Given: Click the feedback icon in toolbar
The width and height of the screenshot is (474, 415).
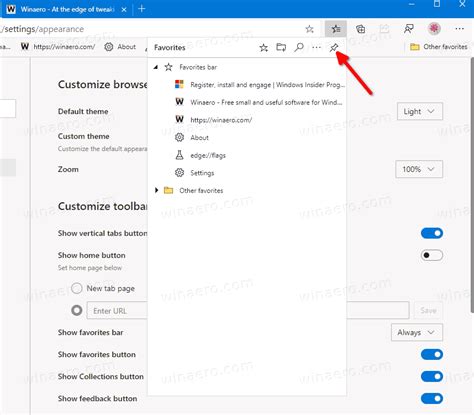Looking at the screenshot, I should (409, 29).
